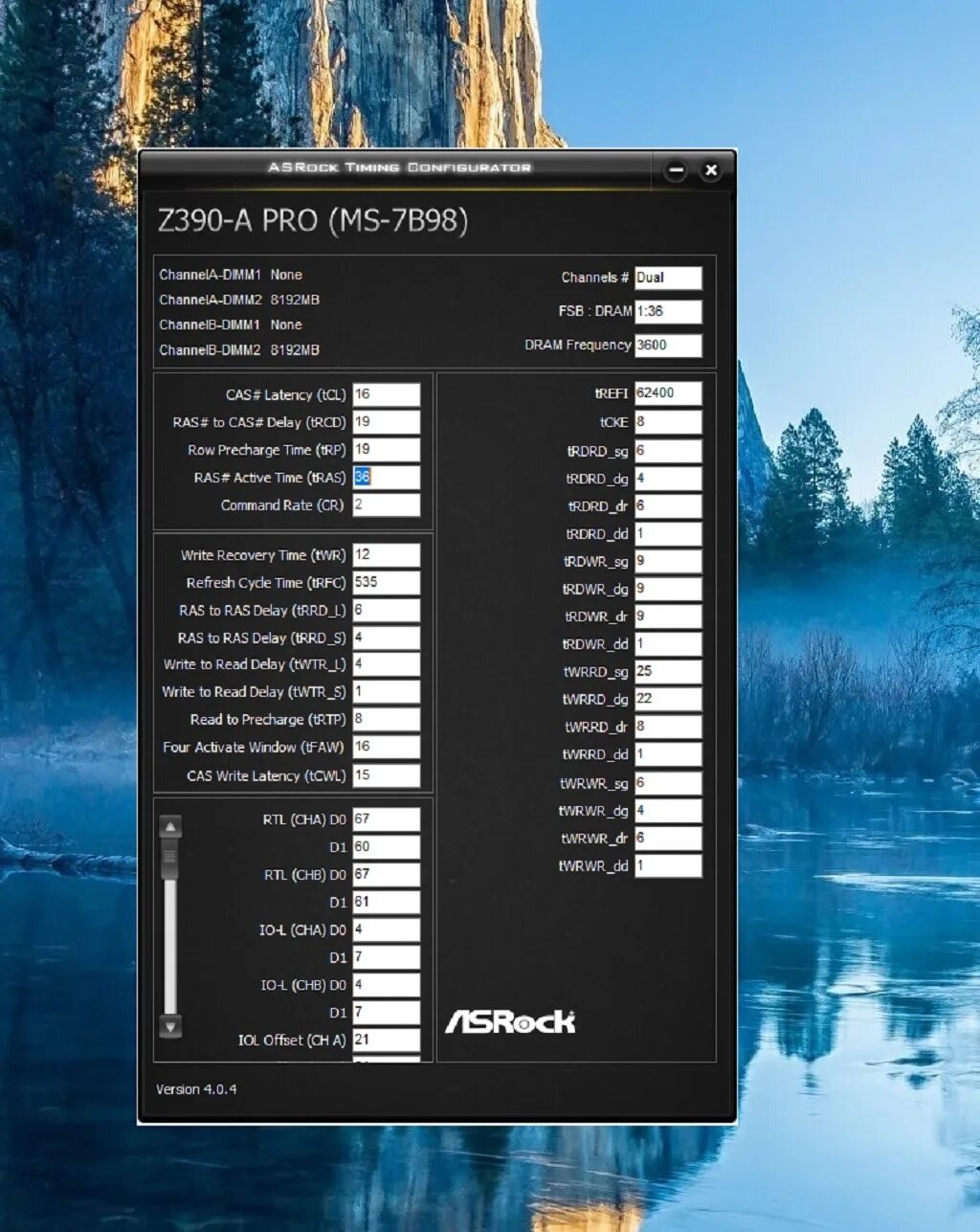Screen dimensions: 980x1232
Task: Click the Write Recovery Time (tWR) field
Action: pyautogui.click(x=387, y=555)
